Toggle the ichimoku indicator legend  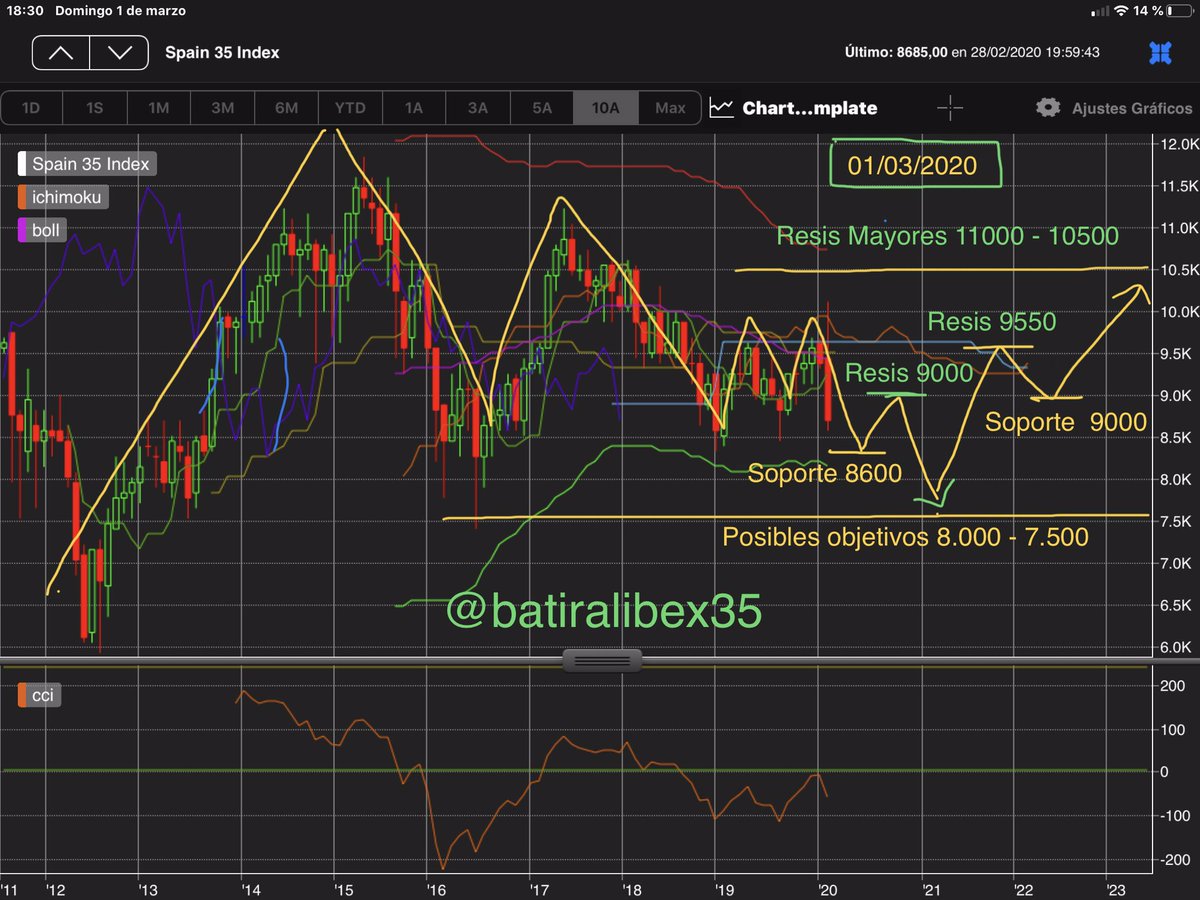point(62,197)
